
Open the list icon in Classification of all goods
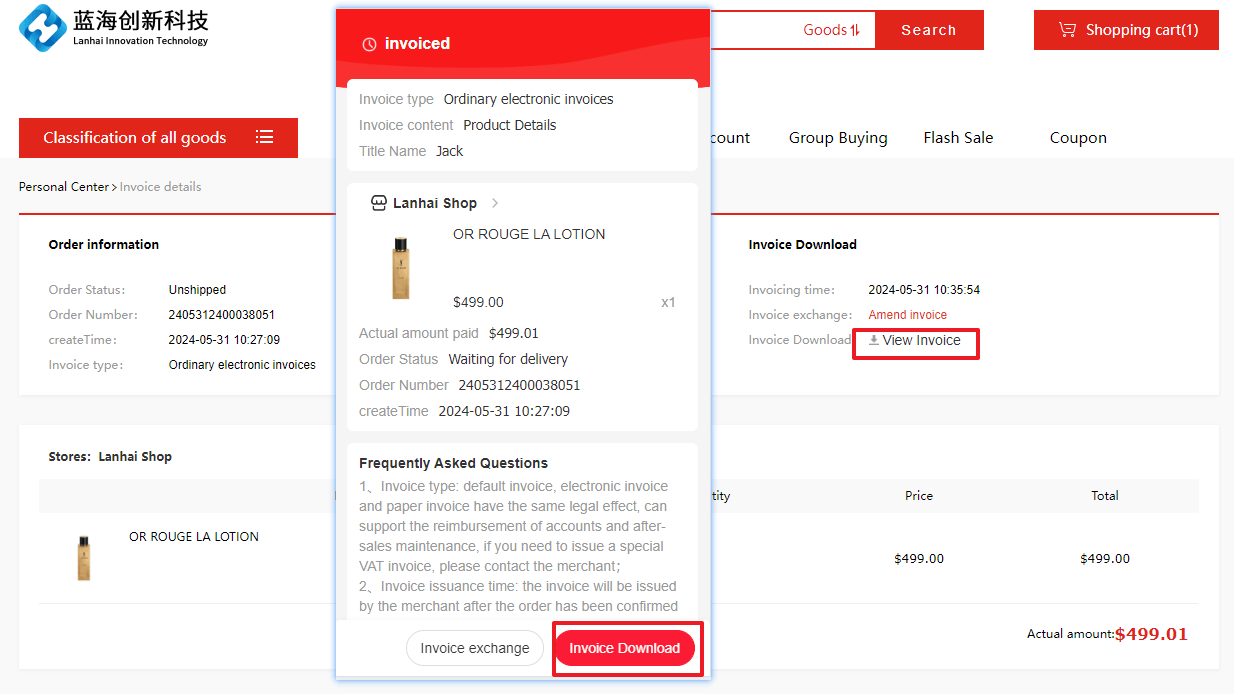(x=264, y=137)
